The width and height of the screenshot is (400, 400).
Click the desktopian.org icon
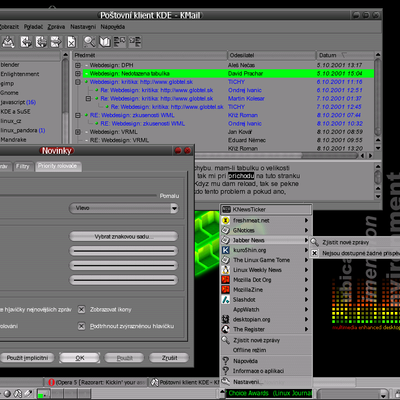[226, 319]
